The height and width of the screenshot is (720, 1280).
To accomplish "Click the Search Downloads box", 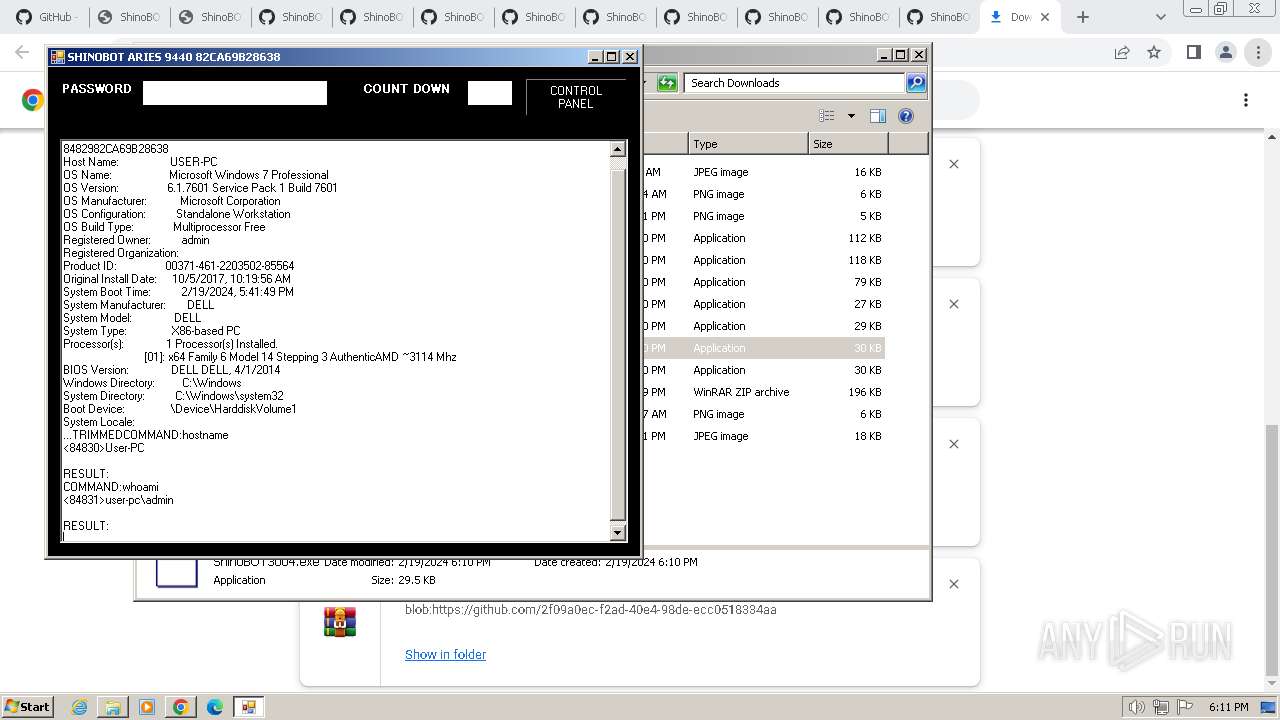I will pos(795,83).
